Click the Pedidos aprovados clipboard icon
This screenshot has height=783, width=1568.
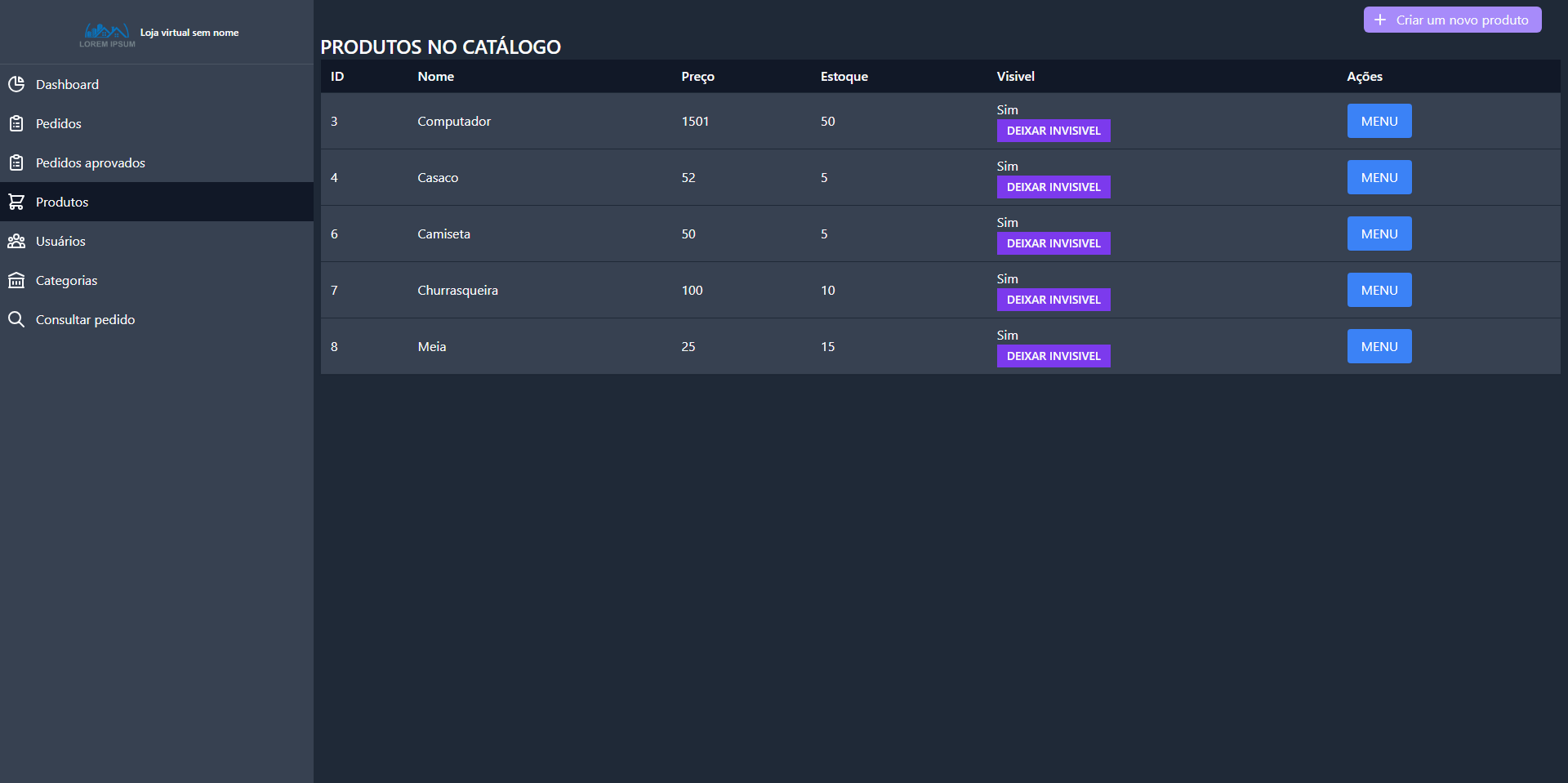point(16,162)
